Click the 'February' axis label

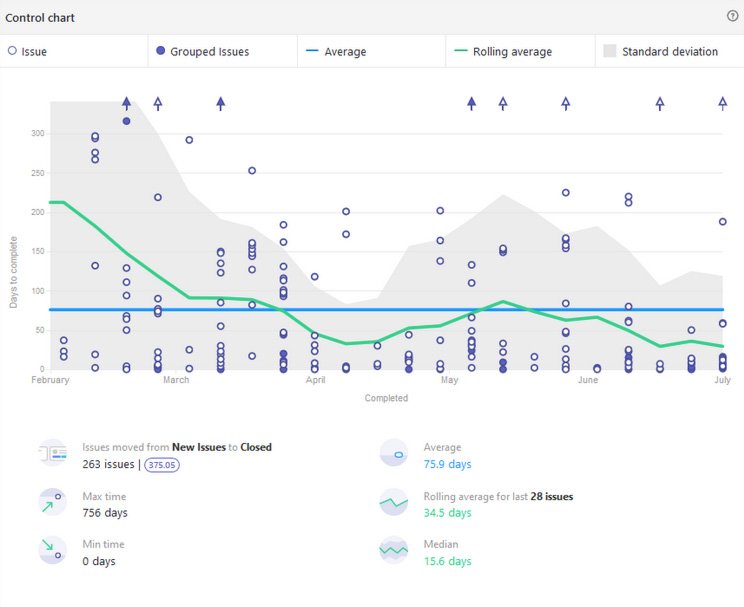click(50, 380)
